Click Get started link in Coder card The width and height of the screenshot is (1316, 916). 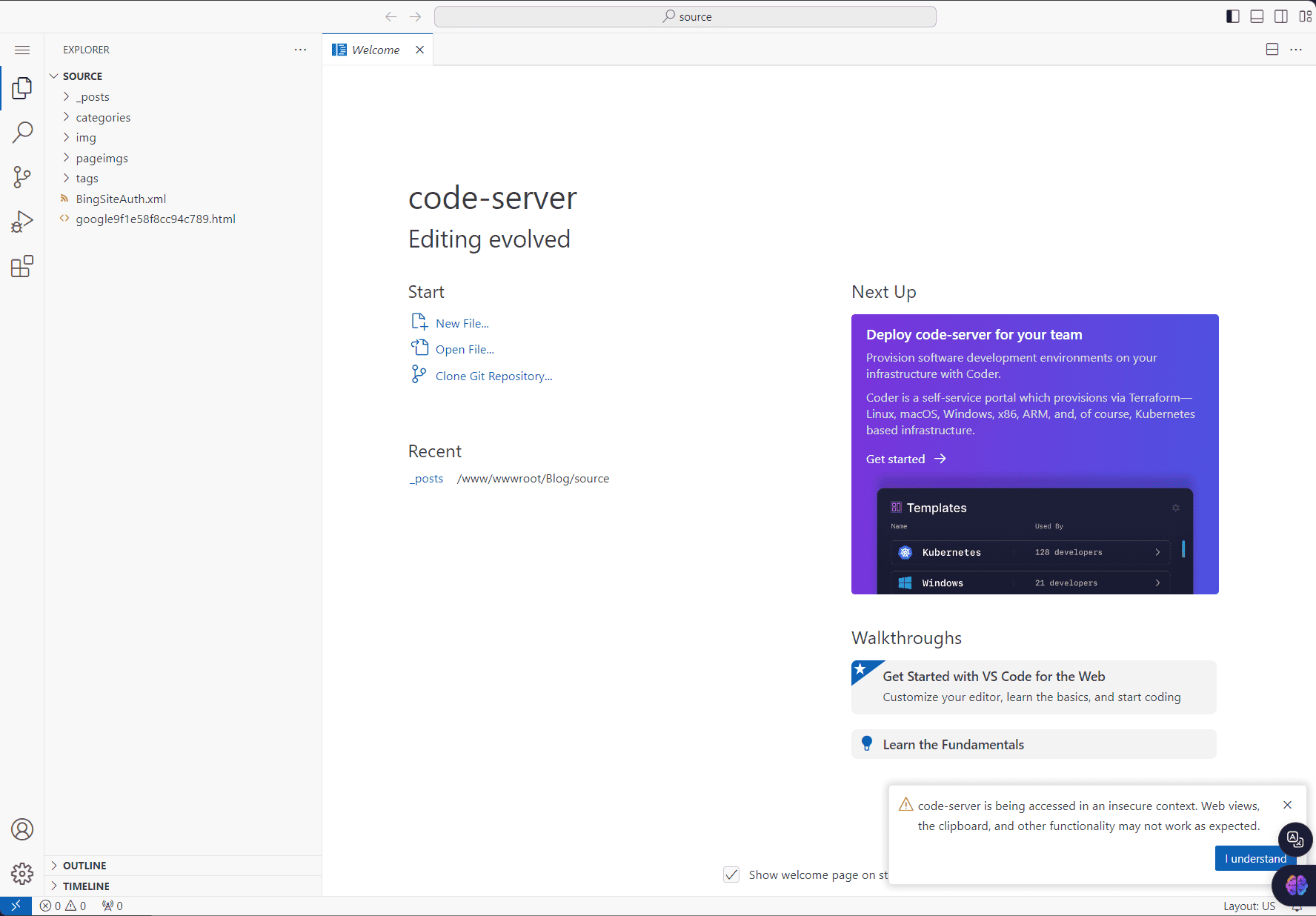[906, 459]
